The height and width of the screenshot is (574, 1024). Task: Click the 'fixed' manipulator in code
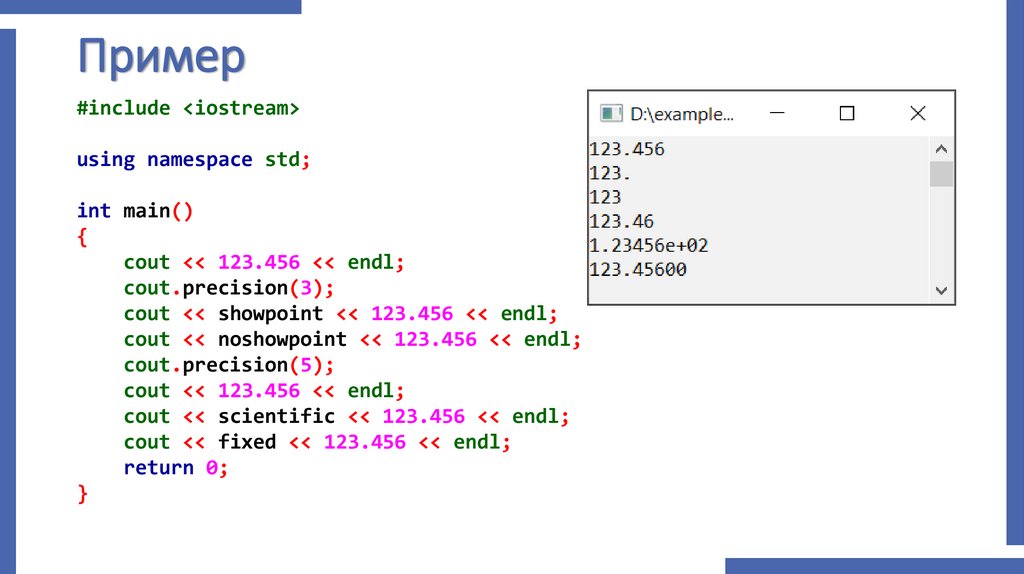247,442
